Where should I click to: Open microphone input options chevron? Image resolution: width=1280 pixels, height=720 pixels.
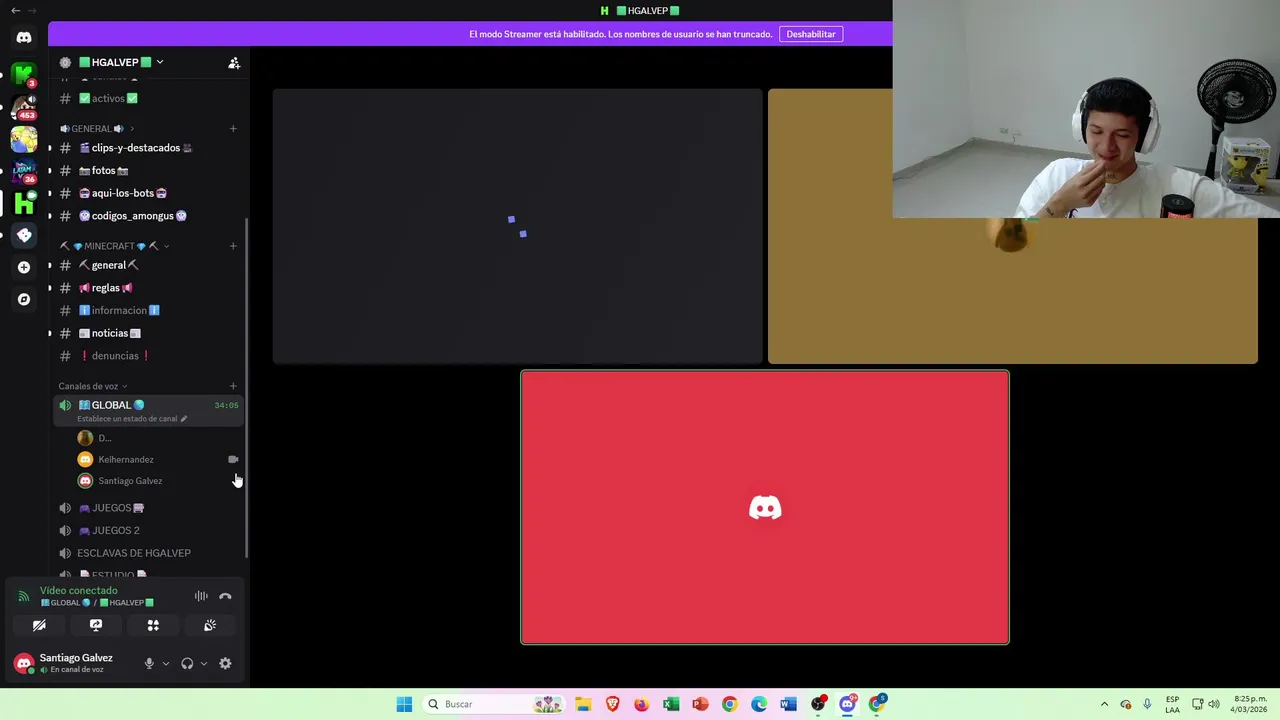[166, 663]
